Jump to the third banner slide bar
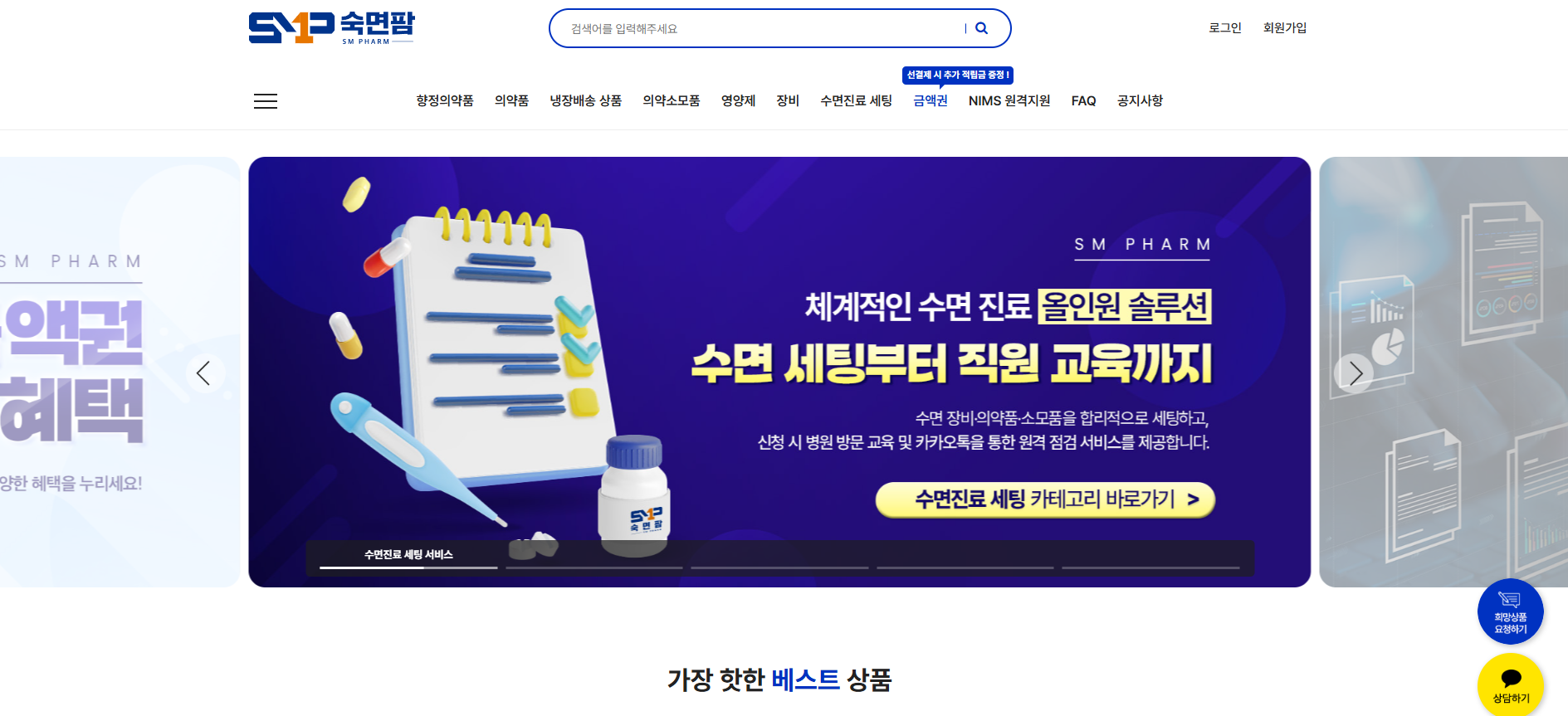Screen dimensions: 1568x716 779,567
